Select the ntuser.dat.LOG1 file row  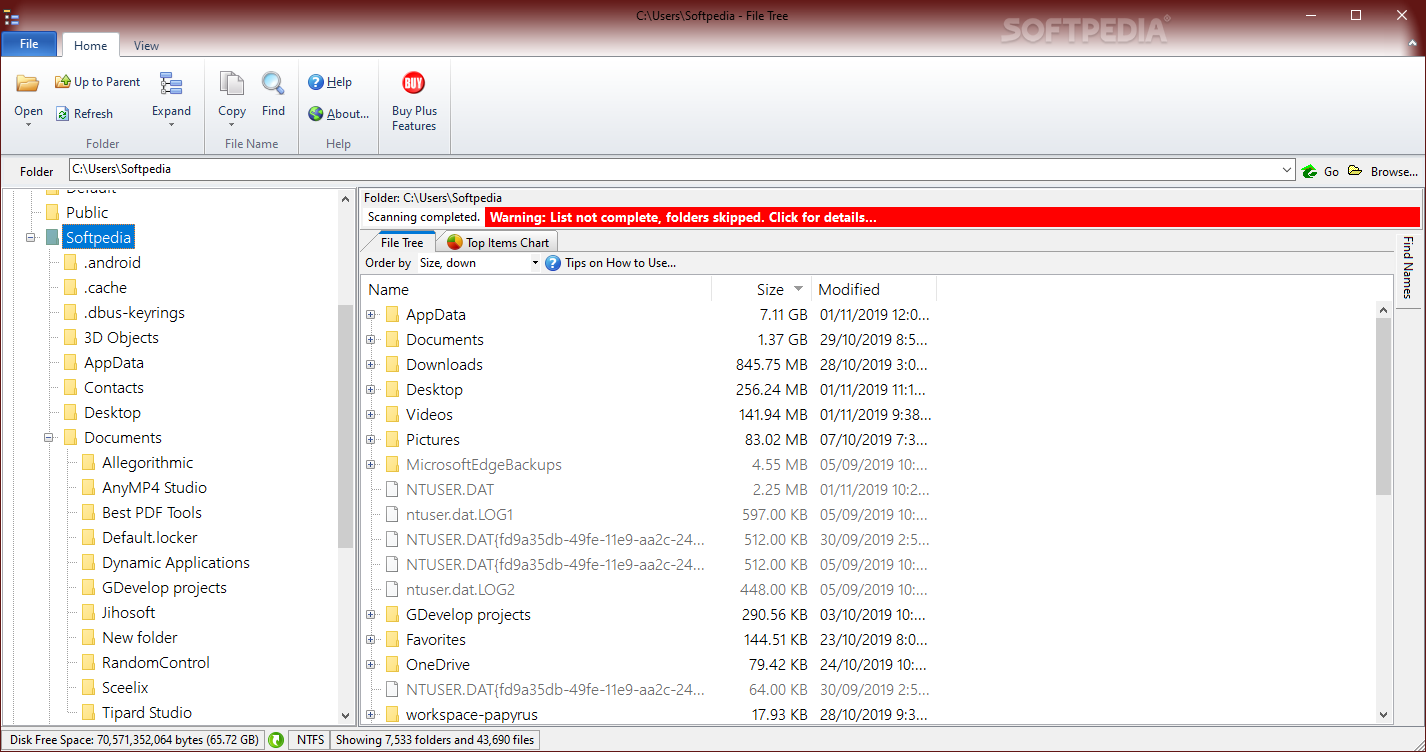tap(650, 515)
